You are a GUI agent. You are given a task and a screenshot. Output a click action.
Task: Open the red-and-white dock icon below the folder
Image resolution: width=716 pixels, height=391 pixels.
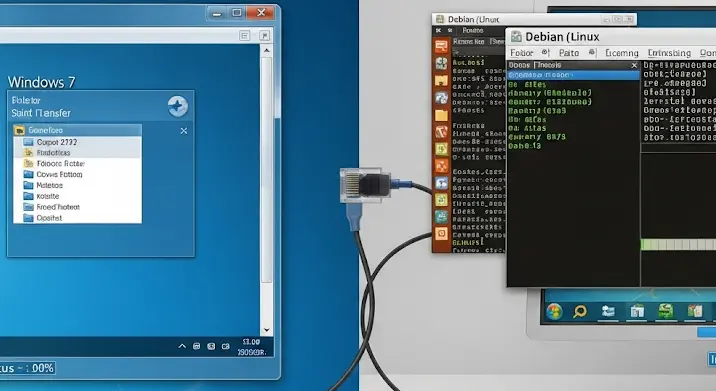[x=441, y=132]
